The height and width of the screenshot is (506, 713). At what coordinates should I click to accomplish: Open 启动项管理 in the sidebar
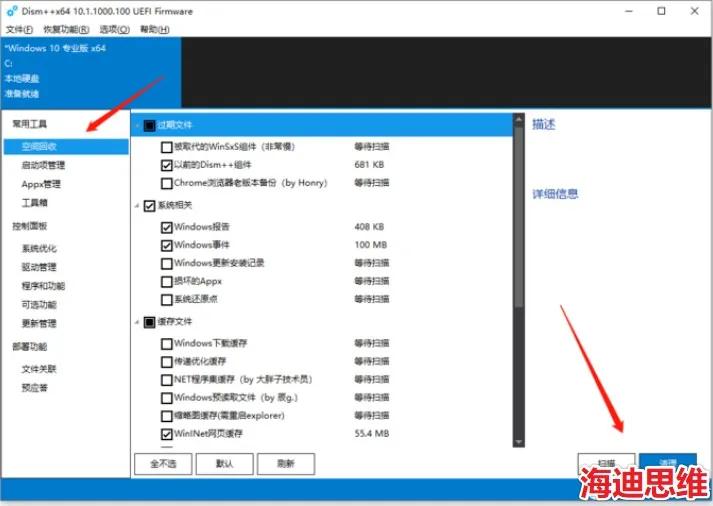[43, 165]
